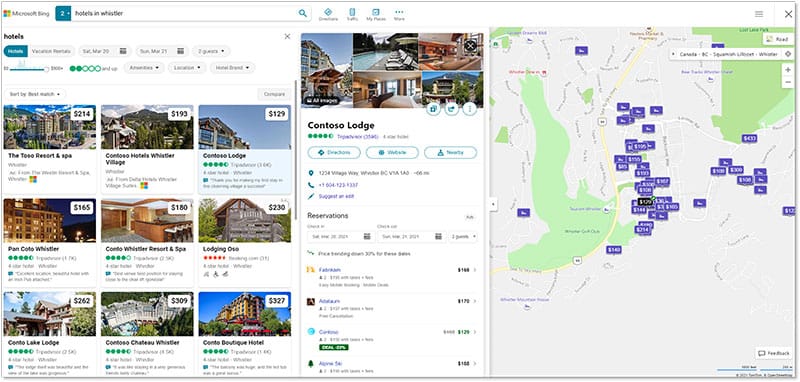Click the results list scrollbar
This screenshot has width=800, height=382.
295,149
